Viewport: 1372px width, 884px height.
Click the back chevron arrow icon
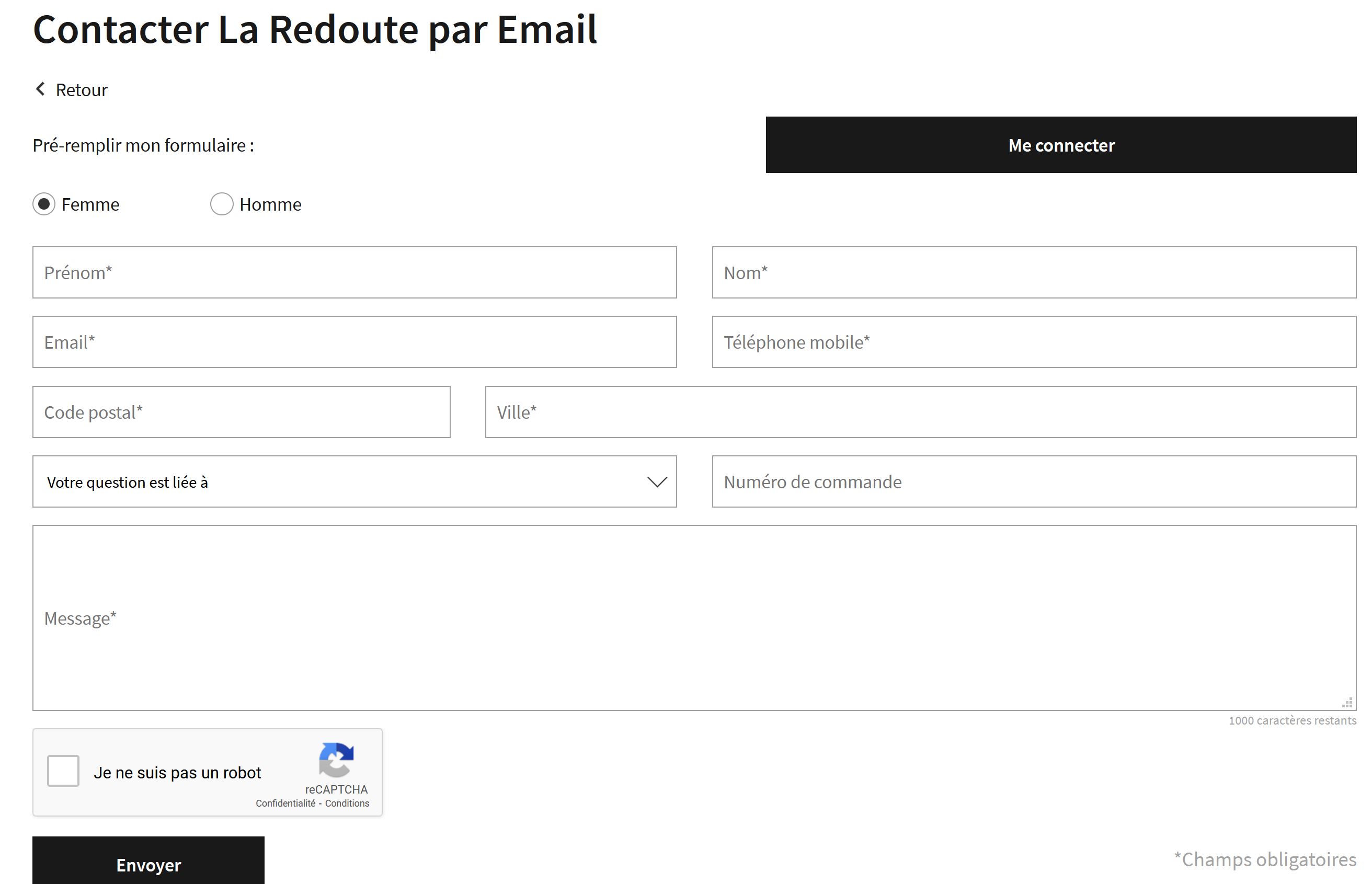(40, 89)
